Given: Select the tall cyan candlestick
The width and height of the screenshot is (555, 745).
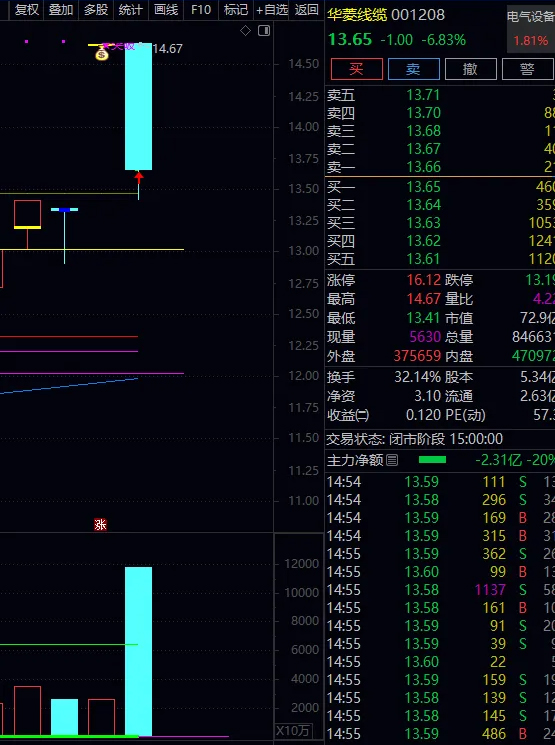Looking at the screenshot, I should pos(138,106).
